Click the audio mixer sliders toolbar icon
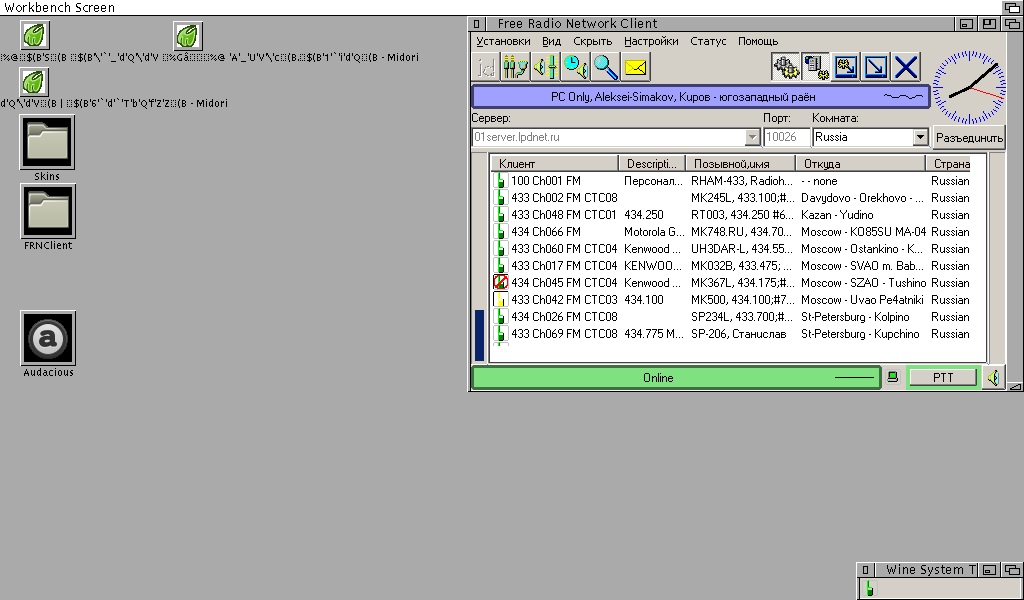 515,67
